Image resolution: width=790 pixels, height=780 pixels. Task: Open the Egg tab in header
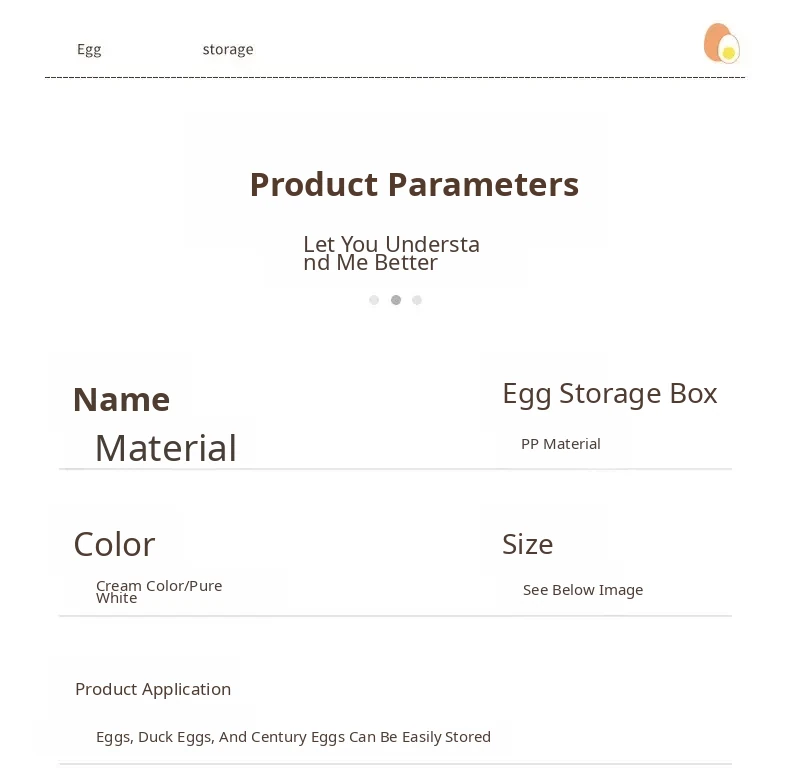point(89,49)
